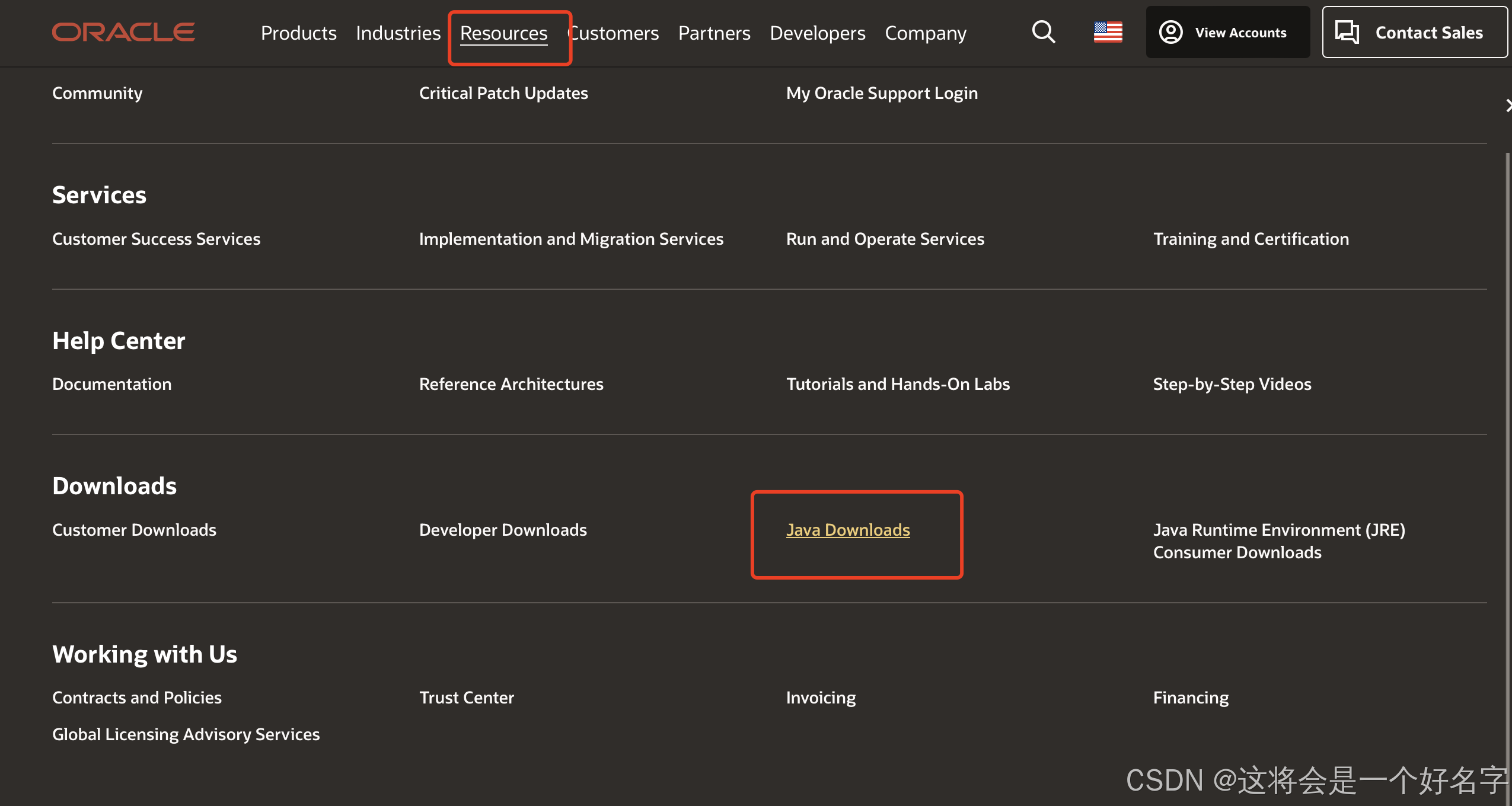This screenshot has height=806, width=1512.
Task: Visit Customer Success Services
Action: 157,239
